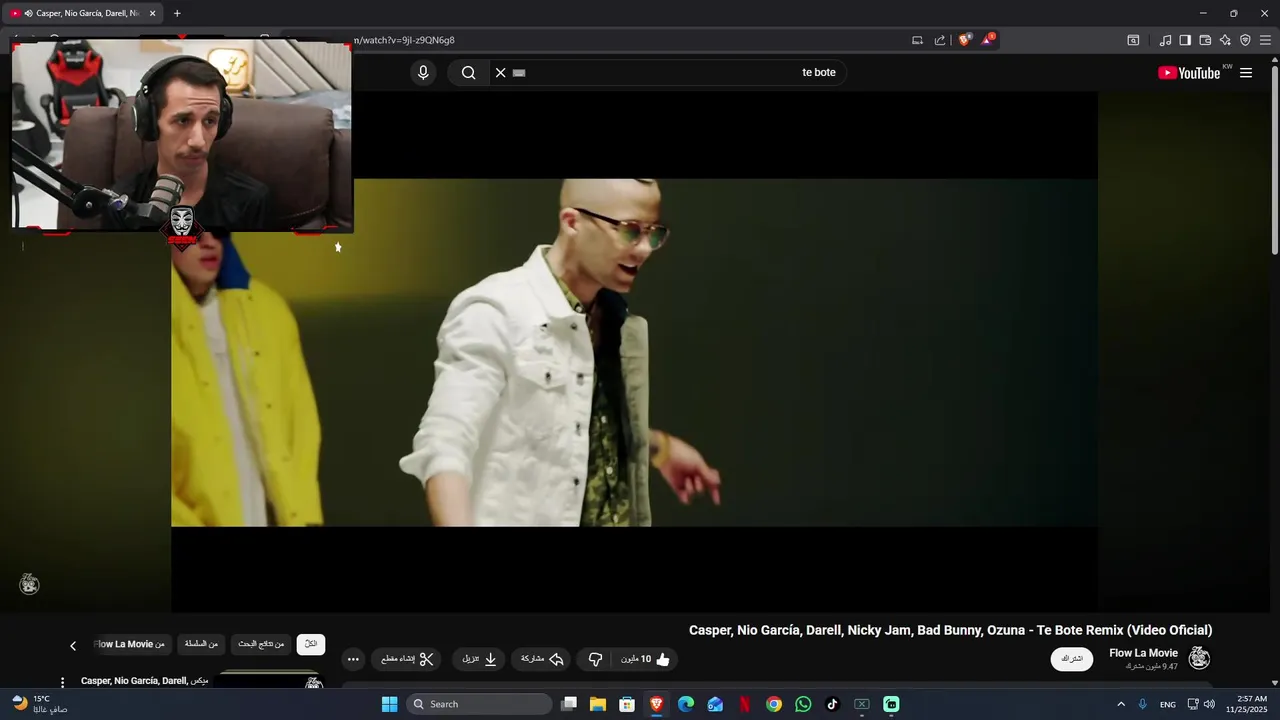Click the subscribe (اشتراك) button

pos(1071,659)
